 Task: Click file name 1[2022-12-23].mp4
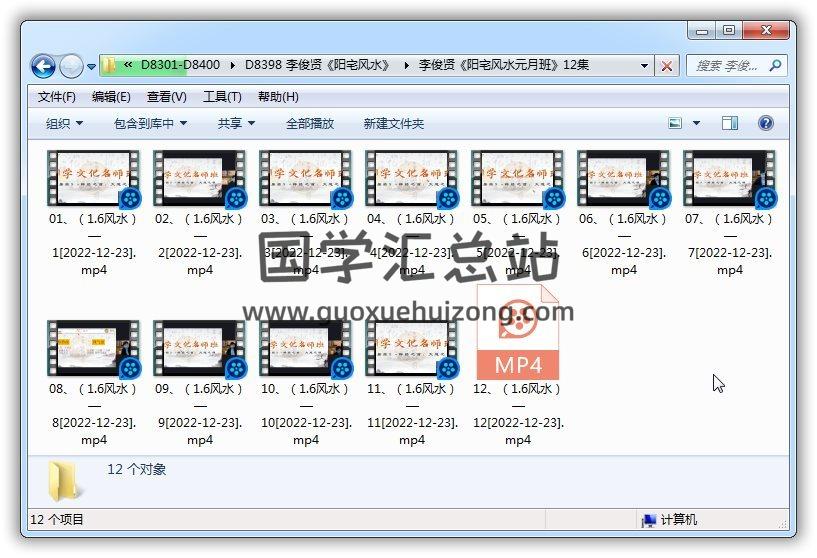(94, 261)
